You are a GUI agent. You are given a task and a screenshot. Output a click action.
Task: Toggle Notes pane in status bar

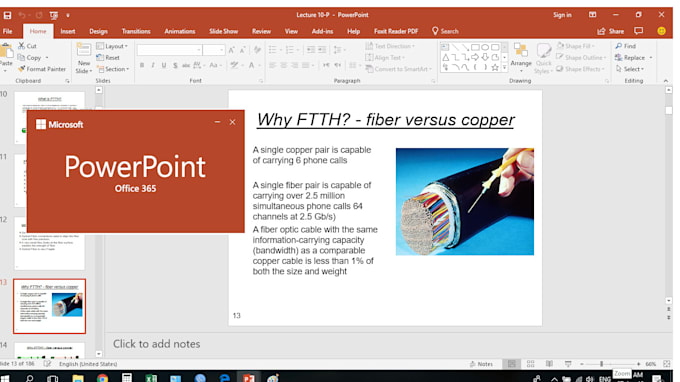coord(481,364)
